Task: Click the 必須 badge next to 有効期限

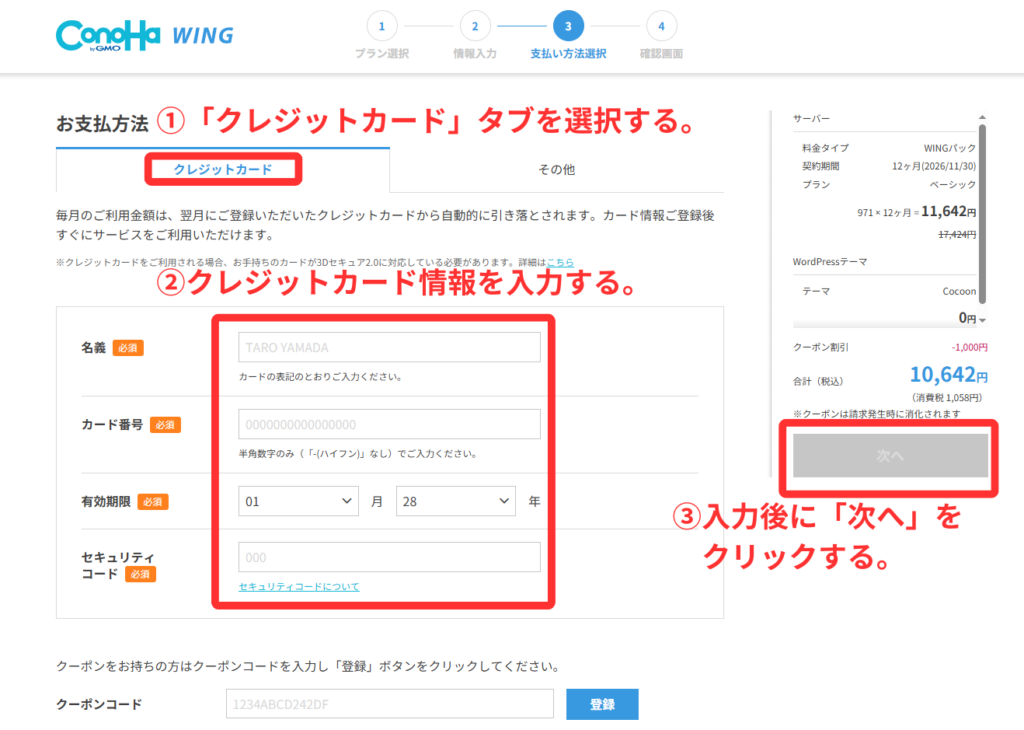Action: tap(153, 502)
